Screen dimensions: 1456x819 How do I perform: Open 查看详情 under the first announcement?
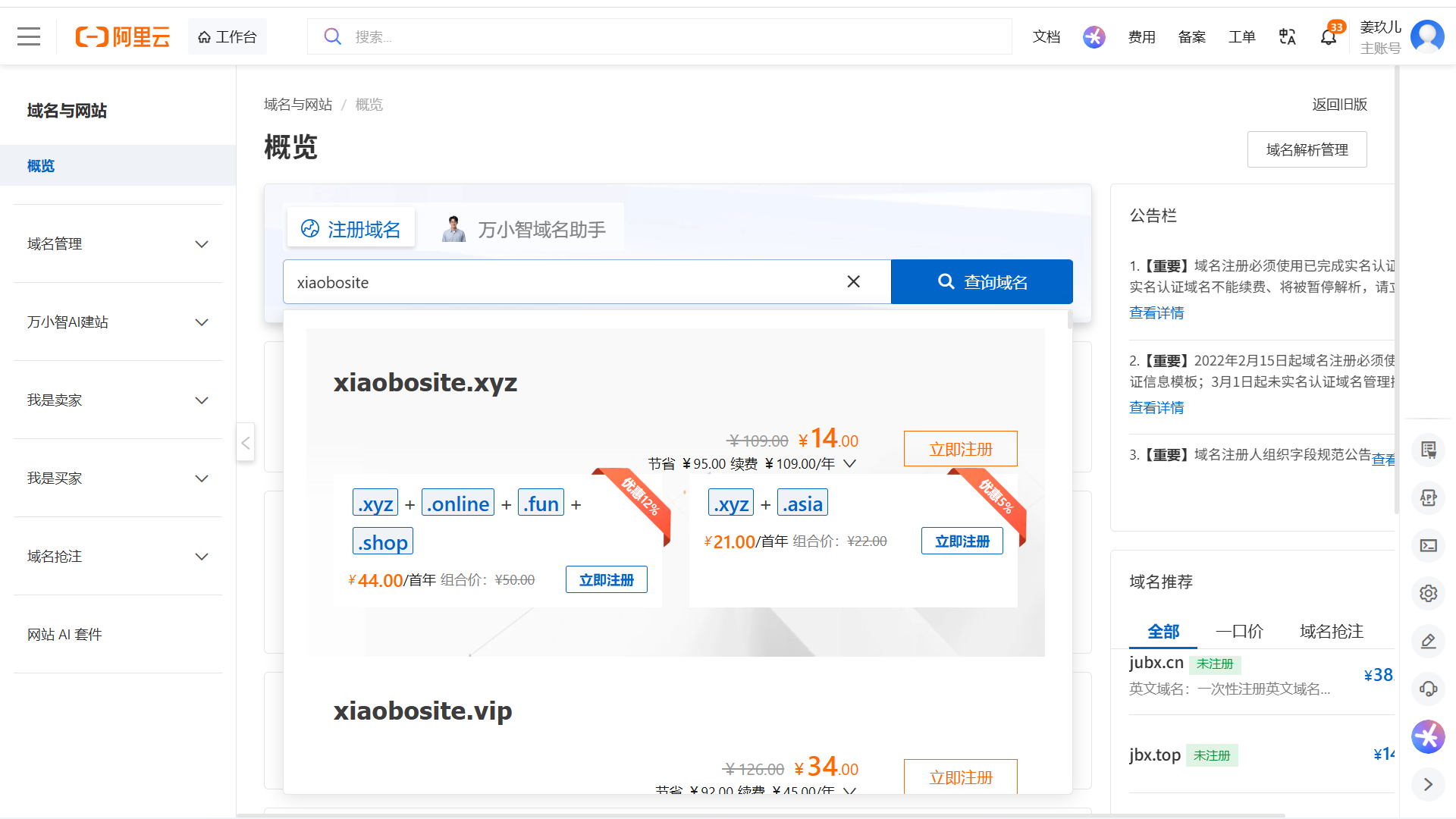(1156, 313)
